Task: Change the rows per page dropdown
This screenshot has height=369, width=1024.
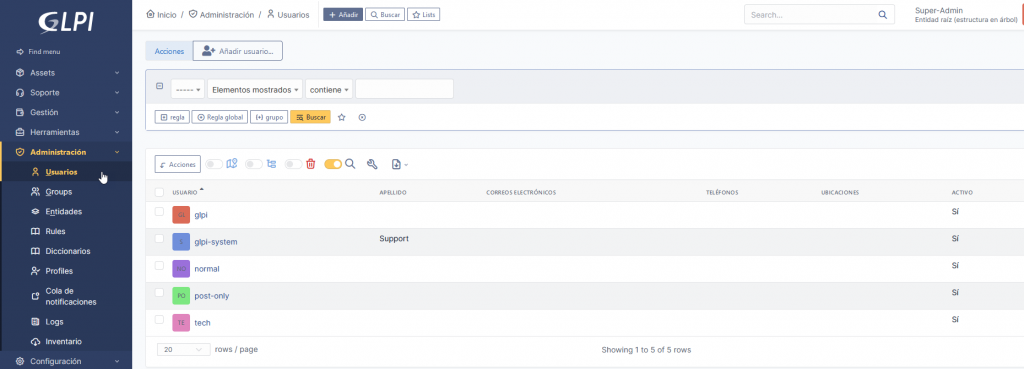Action: point(184,349)
